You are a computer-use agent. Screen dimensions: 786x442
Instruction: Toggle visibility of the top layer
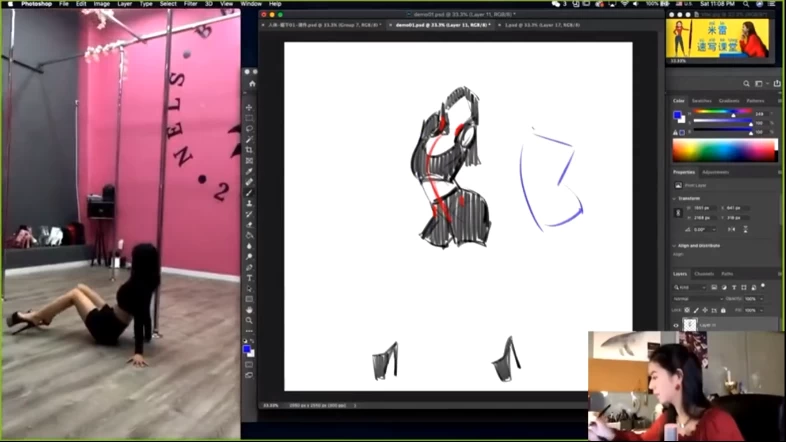[x=676, y=324]
